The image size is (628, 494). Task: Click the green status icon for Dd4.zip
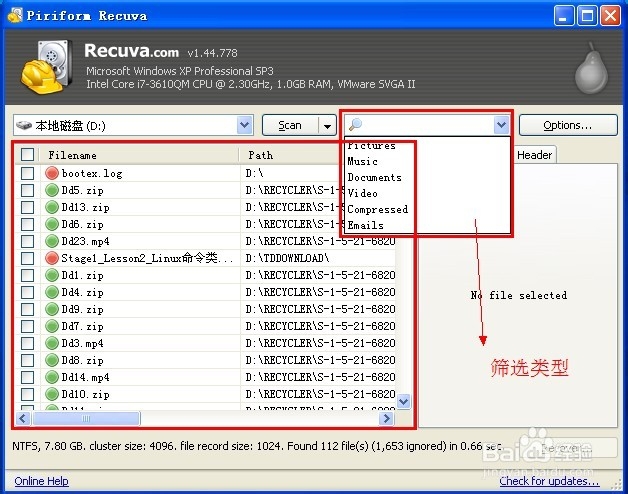[52, 292]
